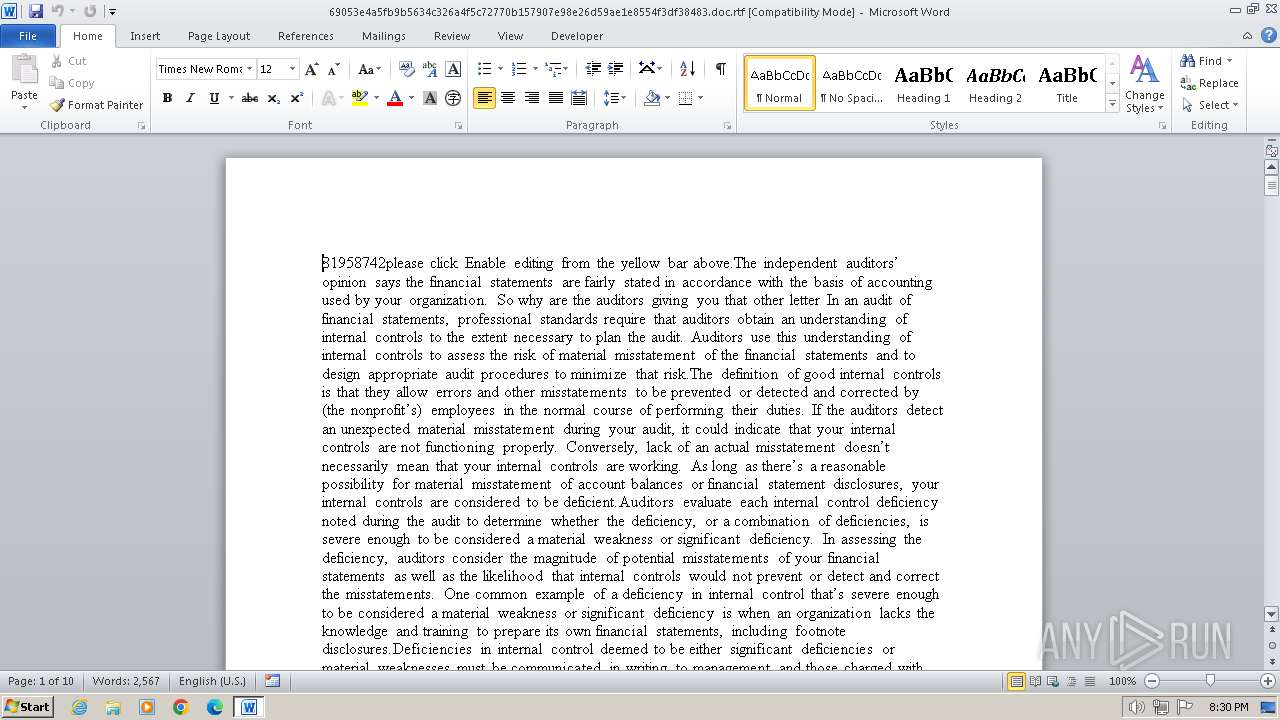Click the Copy button
Screen dimensions: 1280x720
72,83
